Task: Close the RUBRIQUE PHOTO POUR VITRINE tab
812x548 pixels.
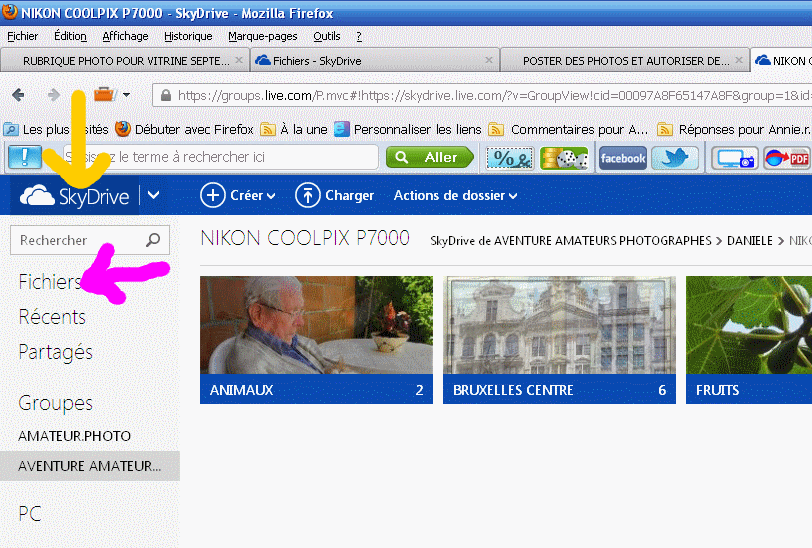Action: pos(239,60)
